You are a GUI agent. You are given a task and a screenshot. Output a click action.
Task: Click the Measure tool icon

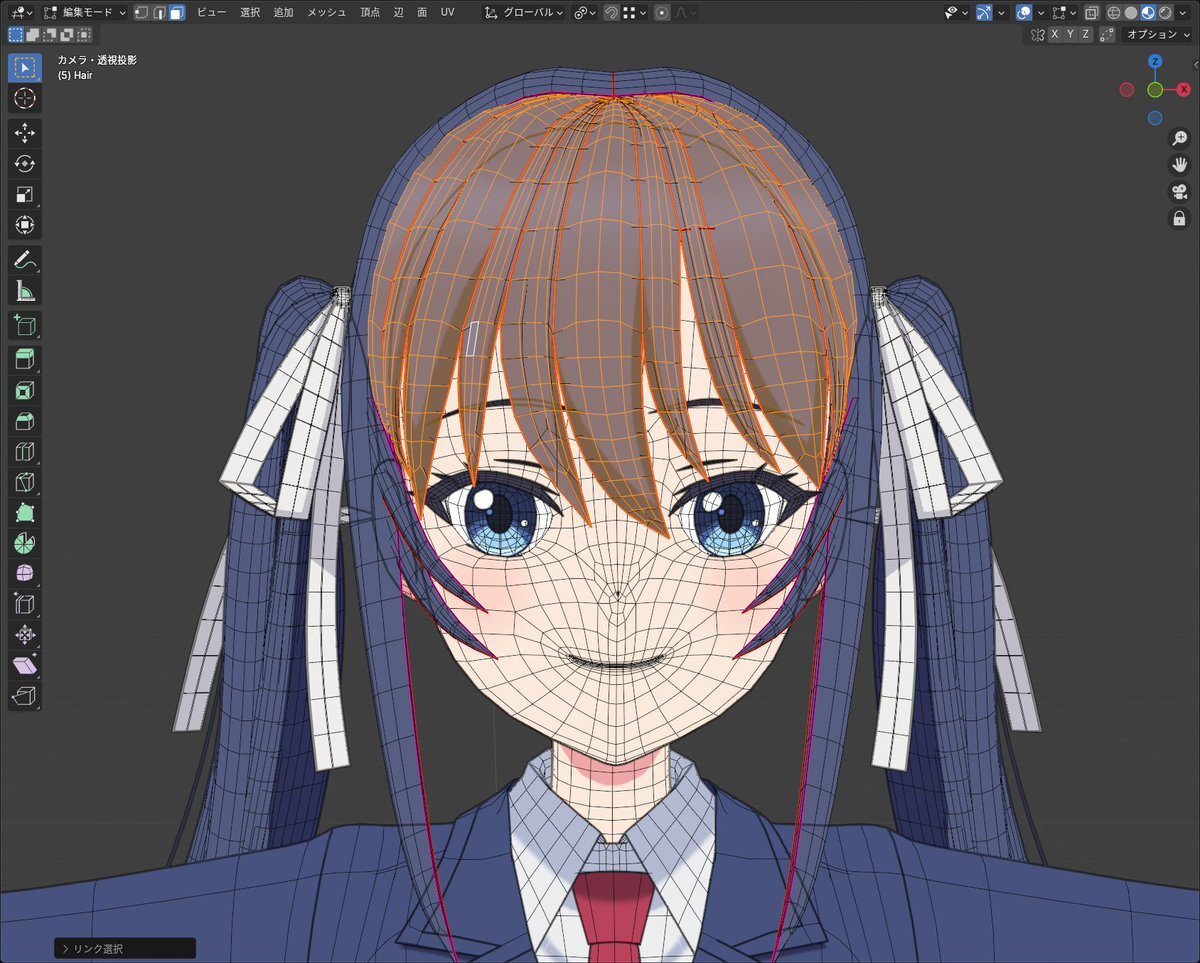[25, 291]
